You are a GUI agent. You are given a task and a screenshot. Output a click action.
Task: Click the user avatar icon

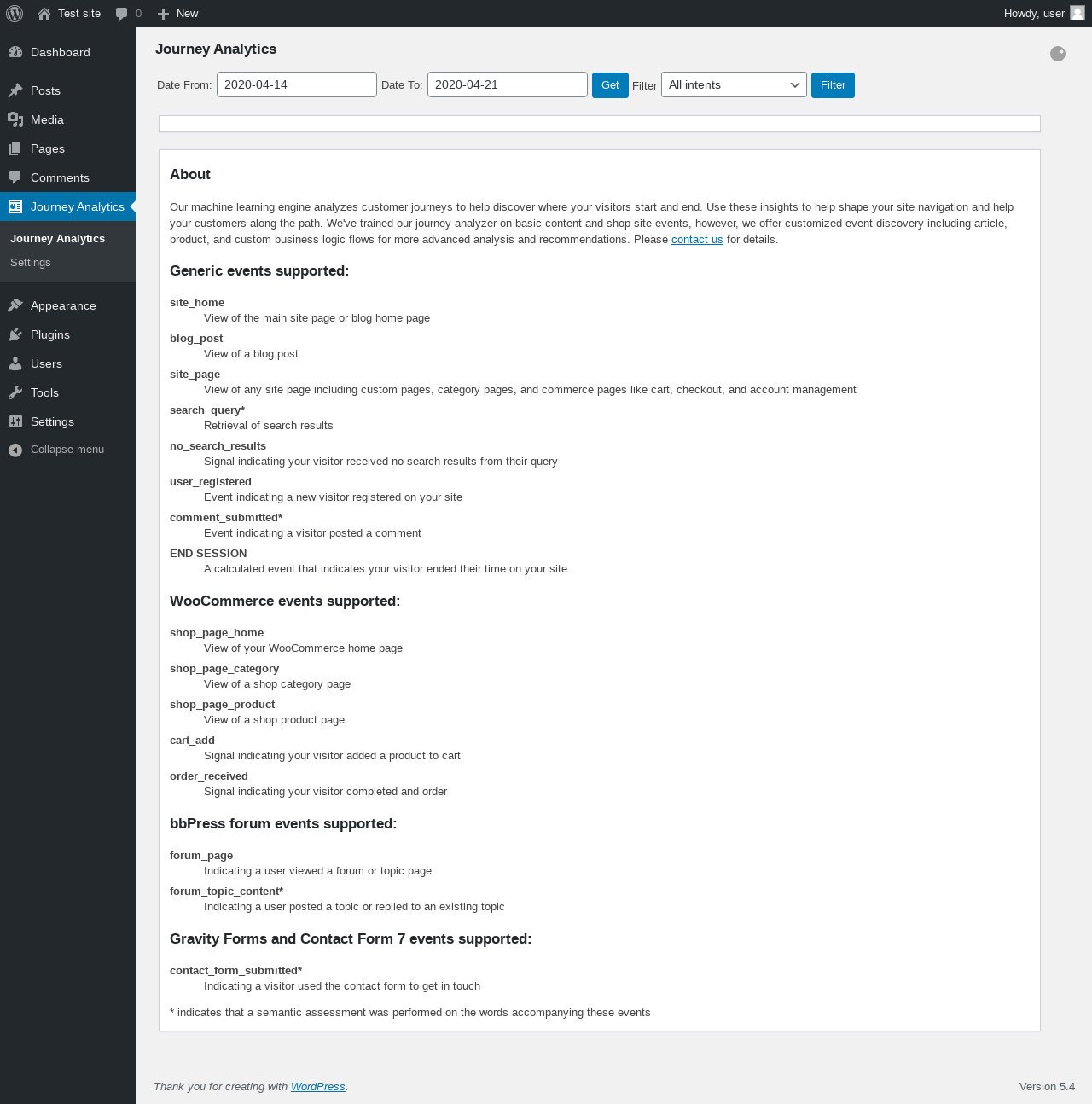click(1077, 14)
